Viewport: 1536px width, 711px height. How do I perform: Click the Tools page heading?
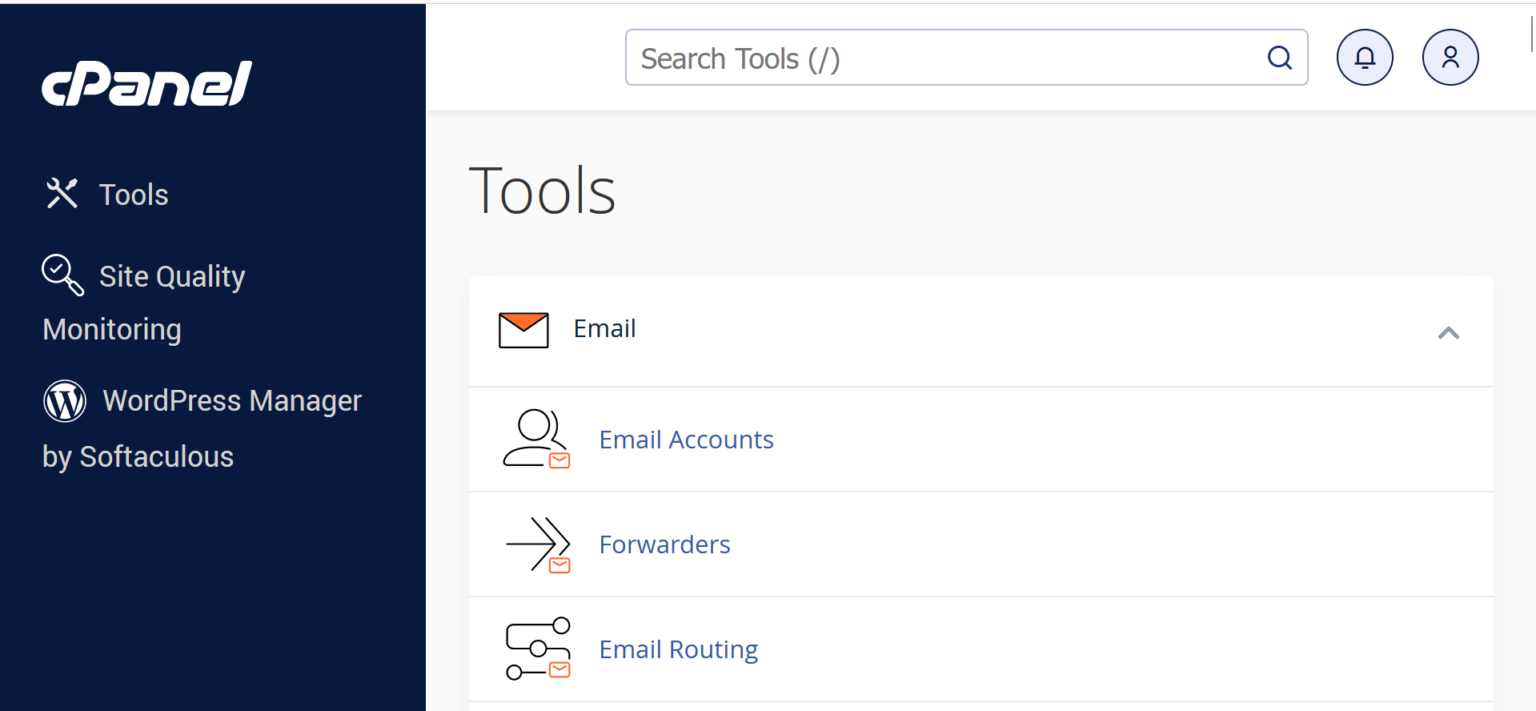(542, 189)
